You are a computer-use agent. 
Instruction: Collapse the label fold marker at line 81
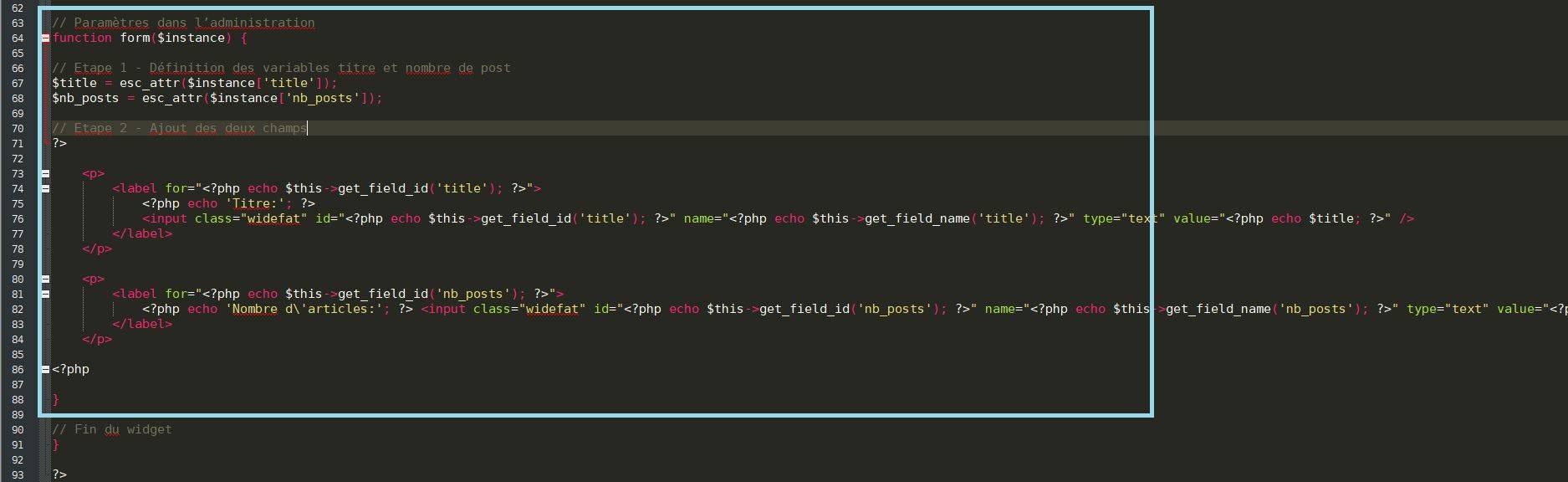click(x=45, y=295)
